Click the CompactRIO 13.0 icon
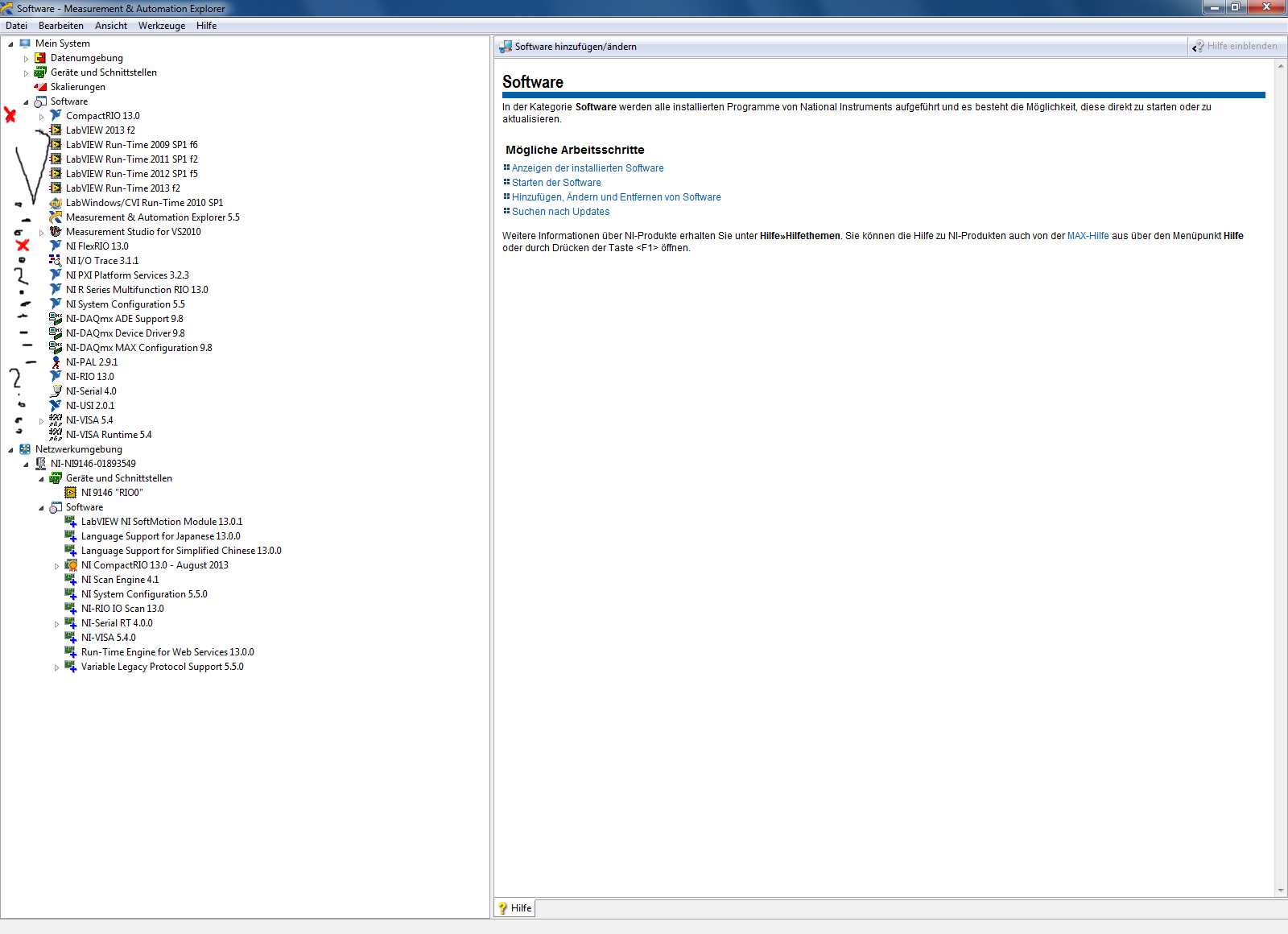The width and height of the screenshot is (1288, 934). 56,116
